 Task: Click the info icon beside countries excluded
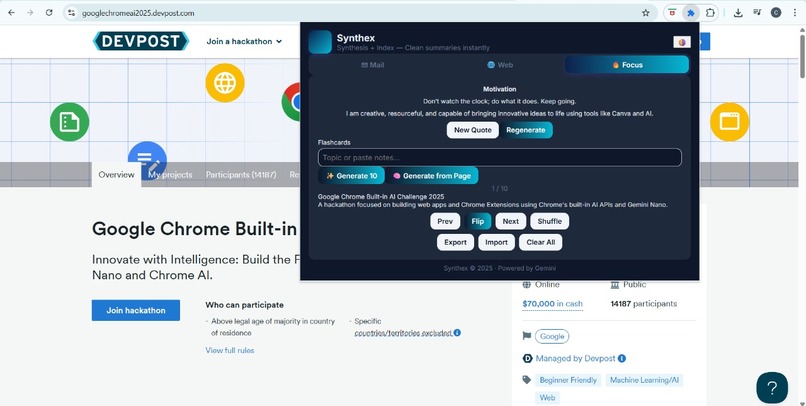coord(457,333)
